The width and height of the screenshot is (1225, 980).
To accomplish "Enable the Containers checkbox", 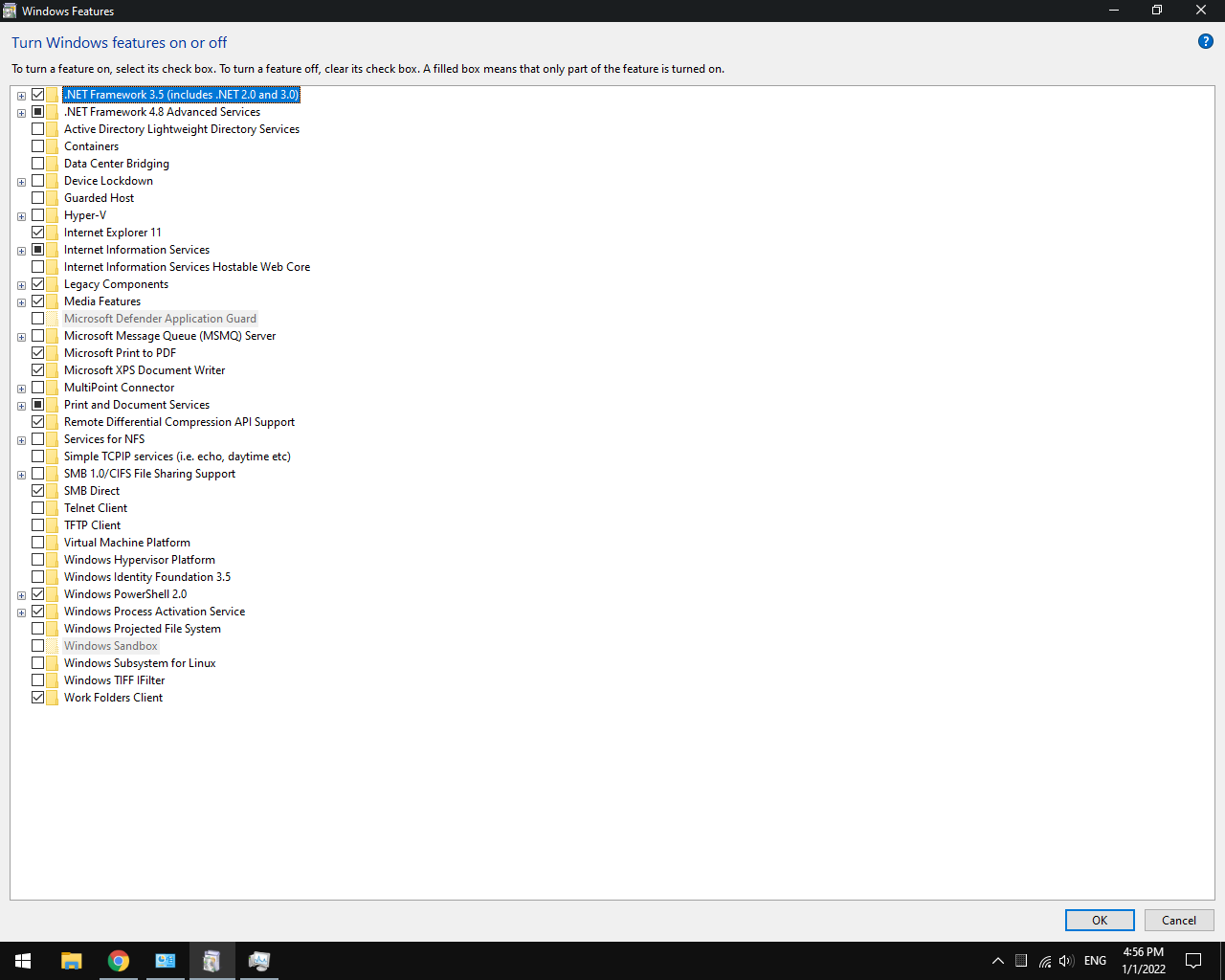I will (38, 146).
